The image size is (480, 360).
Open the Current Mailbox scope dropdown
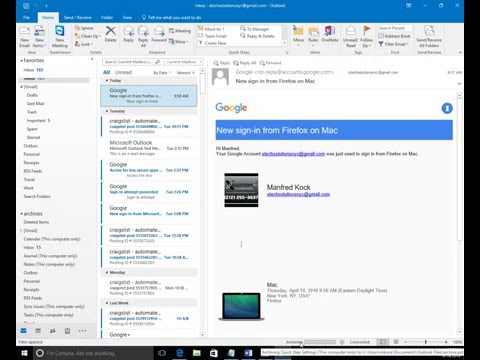(x=184, y=62)
